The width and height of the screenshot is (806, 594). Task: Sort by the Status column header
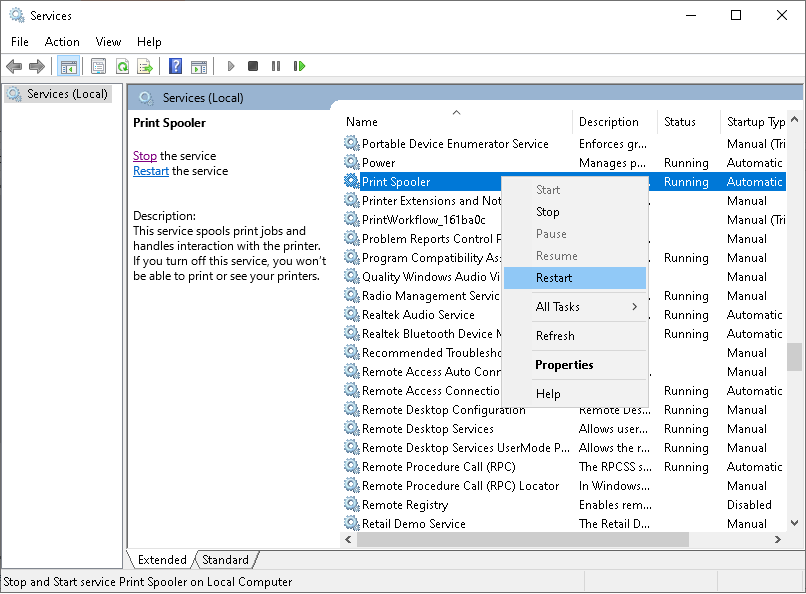tap(689, 122)
